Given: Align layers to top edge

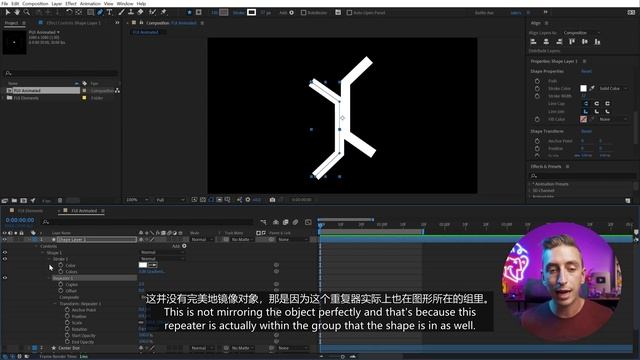Looking at the screenshot, I should (572, 42).
